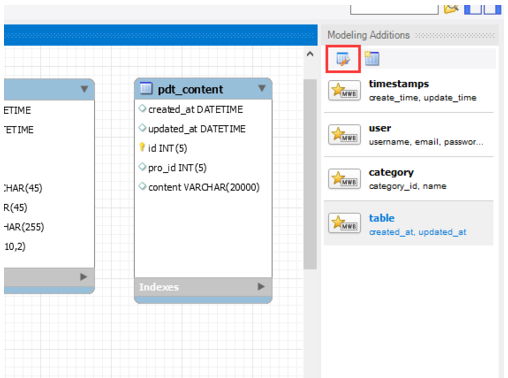Click the username, email description text
The height and width of the screenshot is (378, 508).
pos(426,142)
